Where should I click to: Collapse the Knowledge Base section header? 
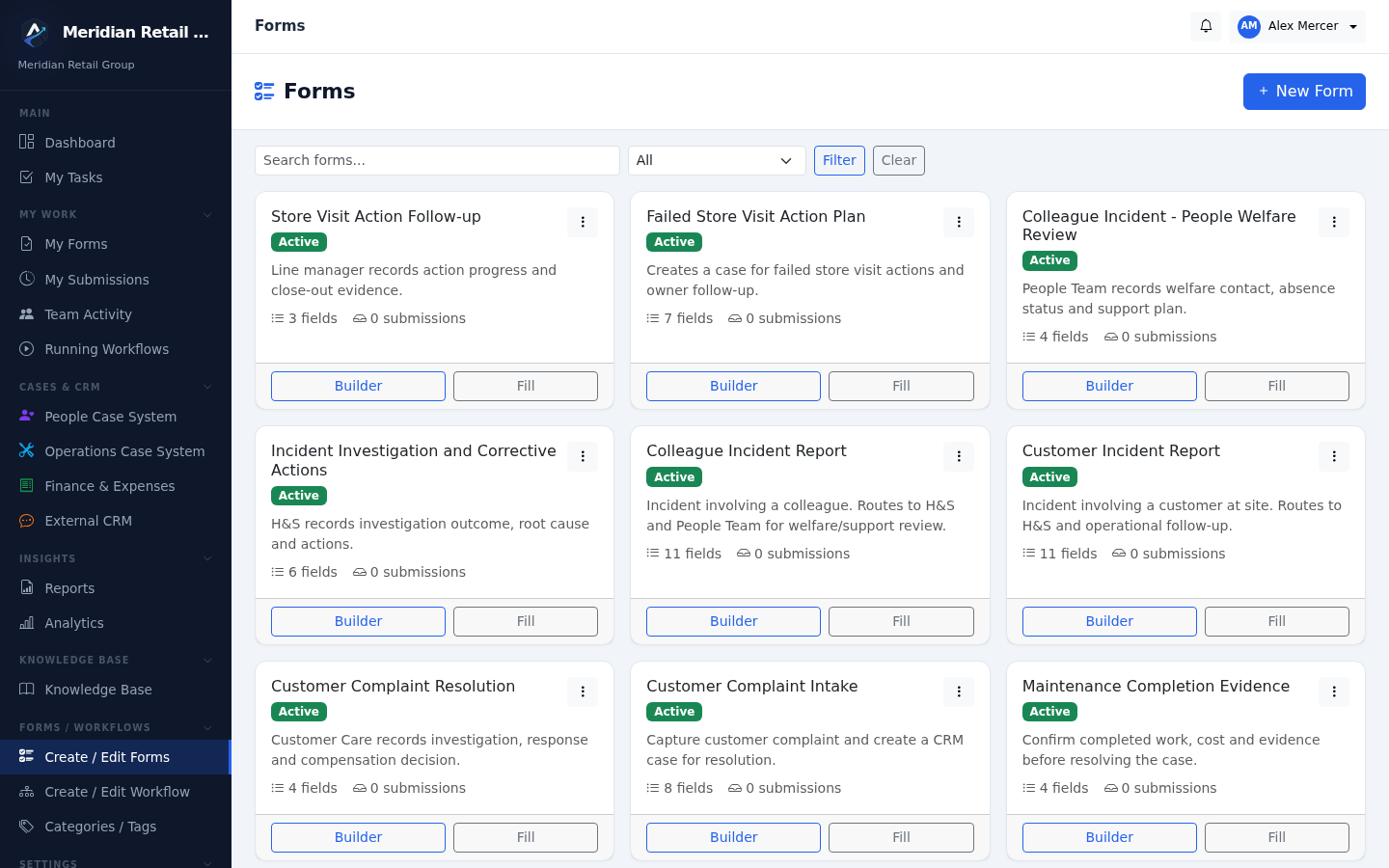click(207, 660)
